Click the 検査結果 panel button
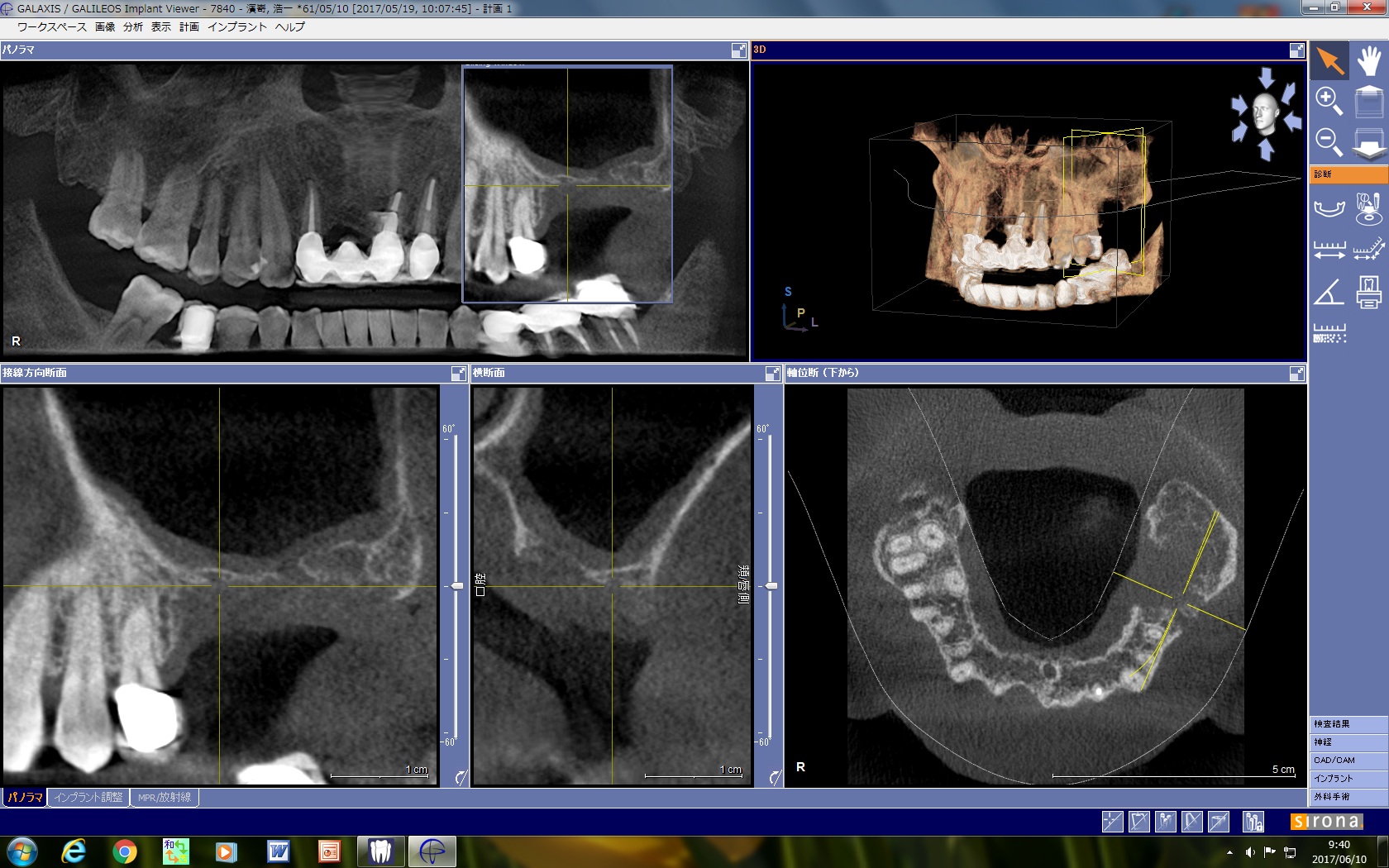Viewport: 1389px width, 868px height. 1348,724
